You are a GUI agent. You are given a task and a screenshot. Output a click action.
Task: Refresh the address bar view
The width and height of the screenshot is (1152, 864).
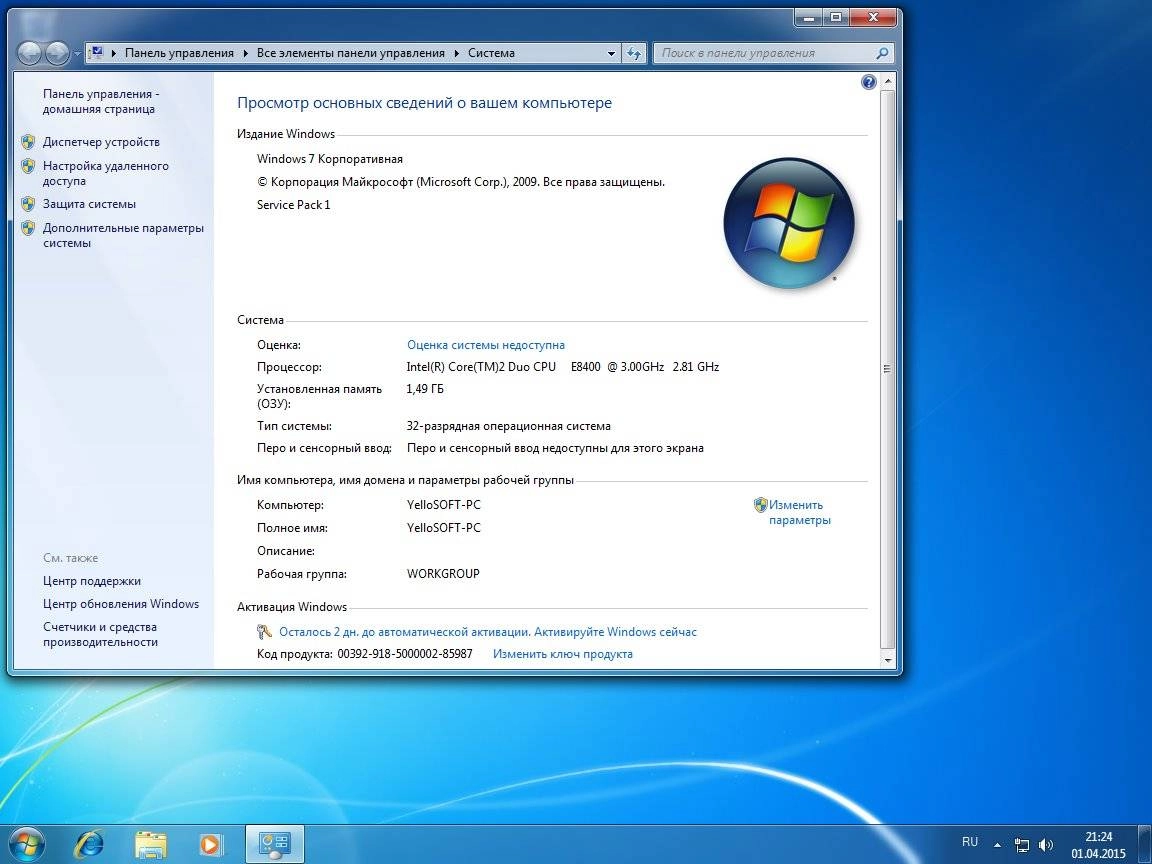[633, 53]
